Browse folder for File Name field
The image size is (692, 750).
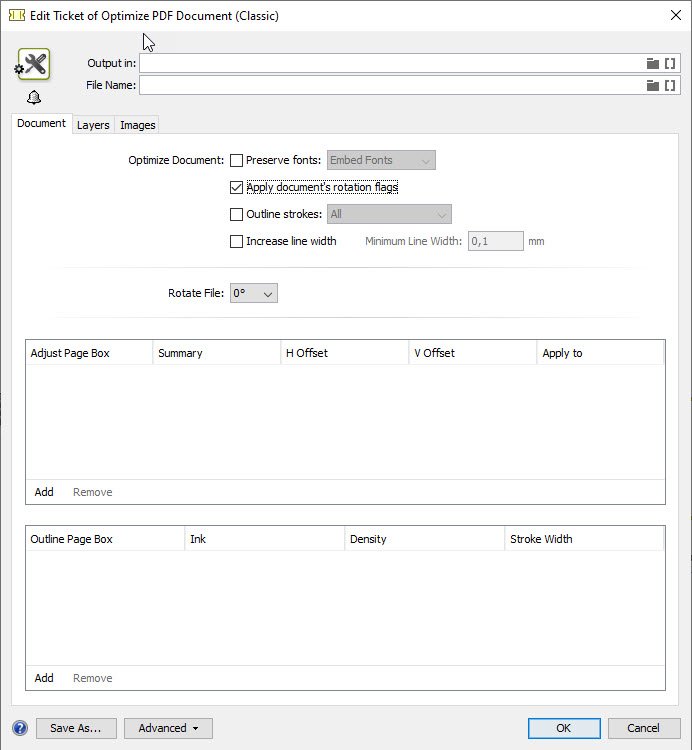click(652, 85)
